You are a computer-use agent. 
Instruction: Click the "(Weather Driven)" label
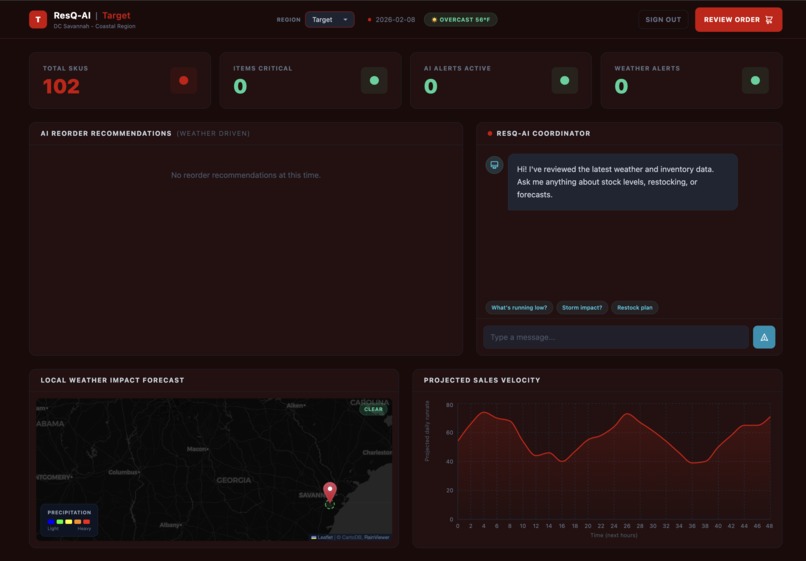click(x=213, y=133)
